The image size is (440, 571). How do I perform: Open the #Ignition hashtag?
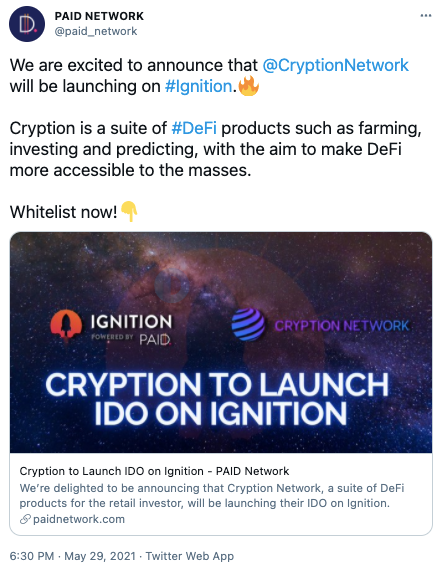pyautogui.click(x=199, y=87)
